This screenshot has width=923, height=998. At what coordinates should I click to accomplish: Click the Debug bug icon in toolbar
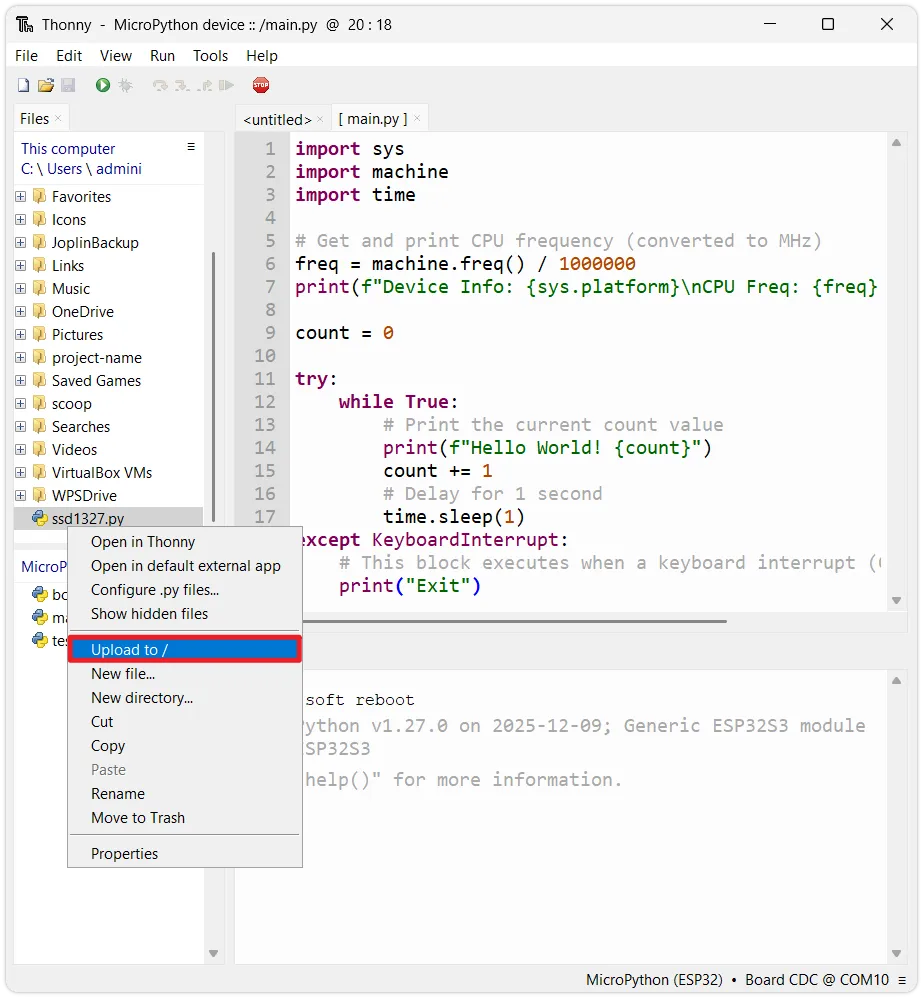click(125, 86)
